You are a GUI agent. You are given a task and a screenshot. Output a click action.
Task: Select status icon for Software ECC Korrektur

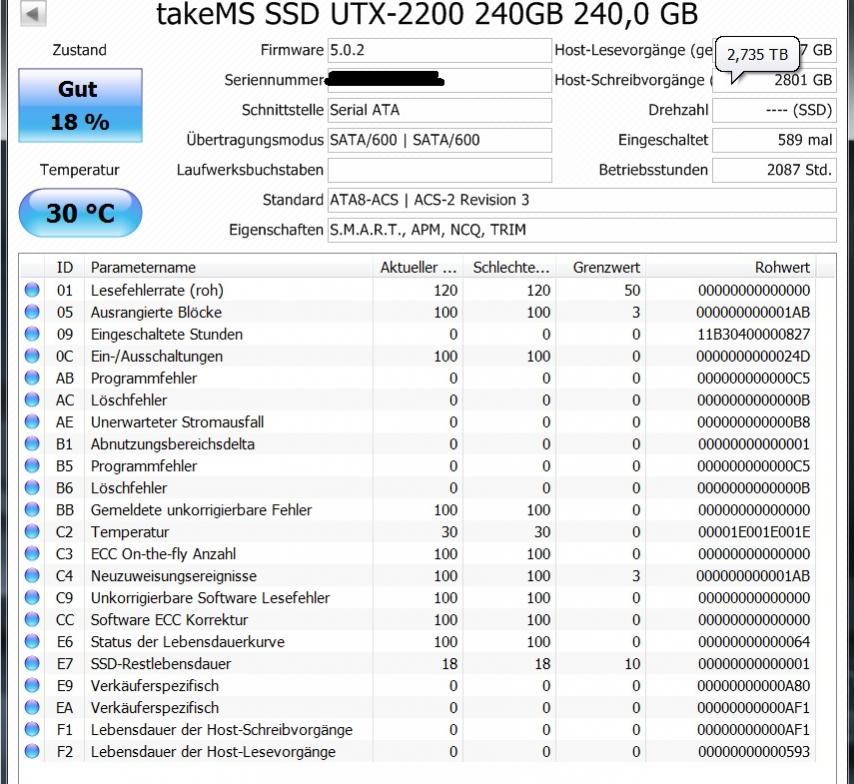point(32,619)
